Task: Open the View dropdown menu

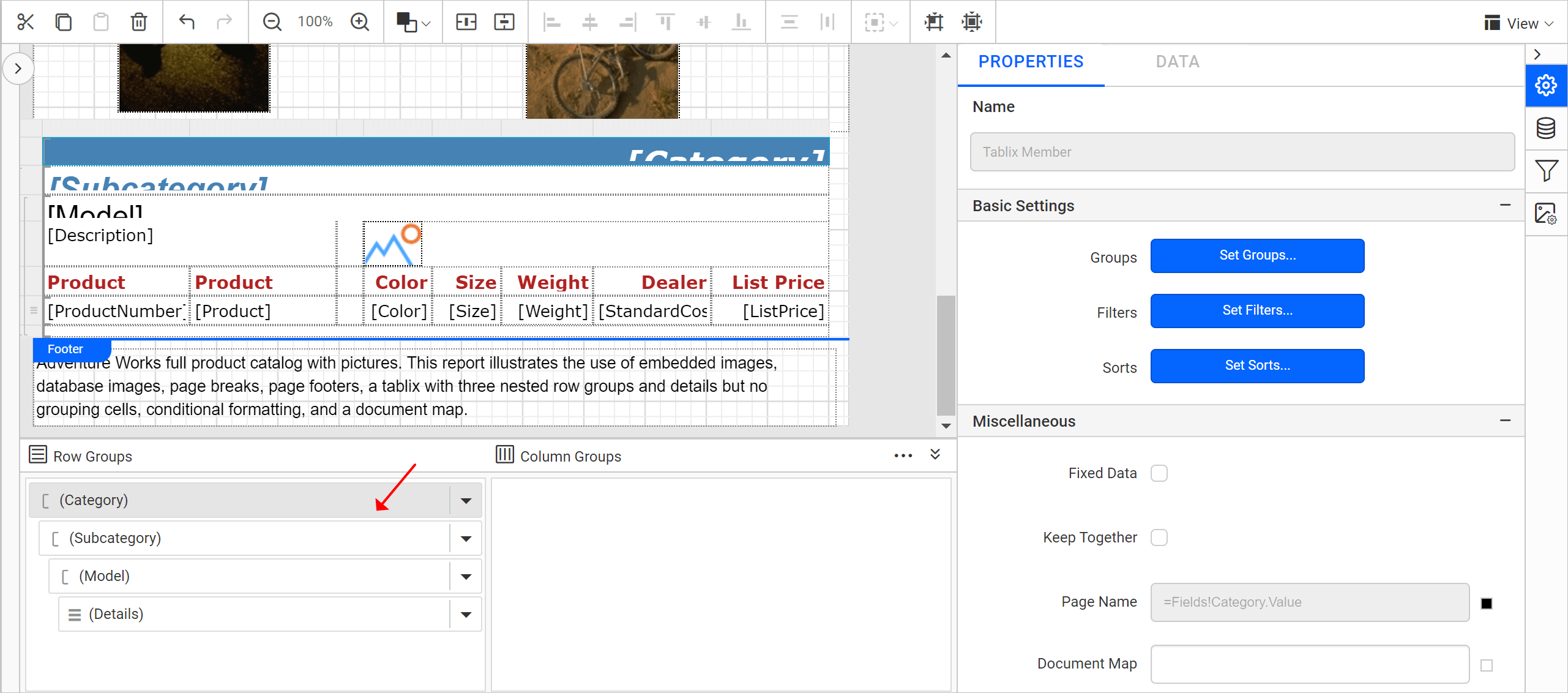Action: tap(1519, 23)
